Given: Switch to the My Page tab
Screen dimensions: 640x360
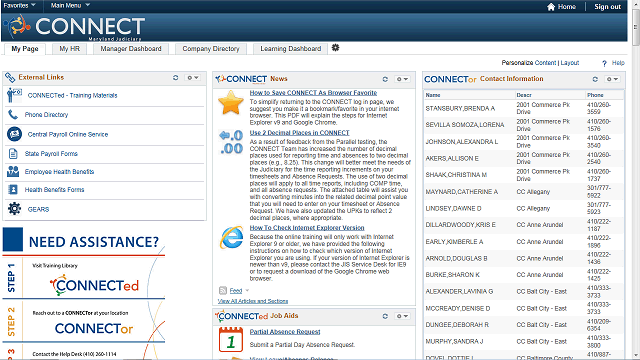Looking at the screenshot, I should 25,49.
